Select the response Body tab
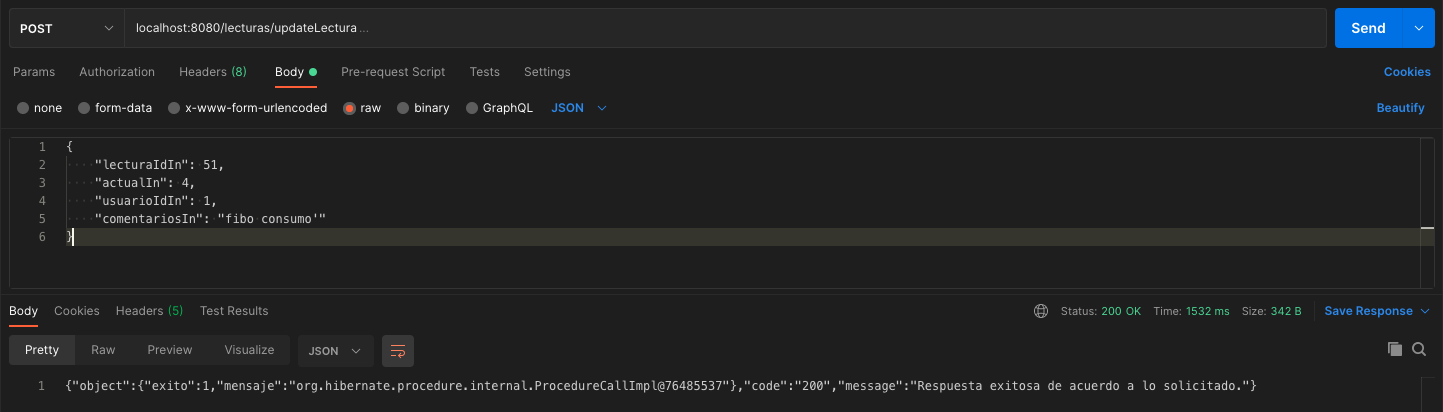The image size is (1443, 412). coord(23,311)
